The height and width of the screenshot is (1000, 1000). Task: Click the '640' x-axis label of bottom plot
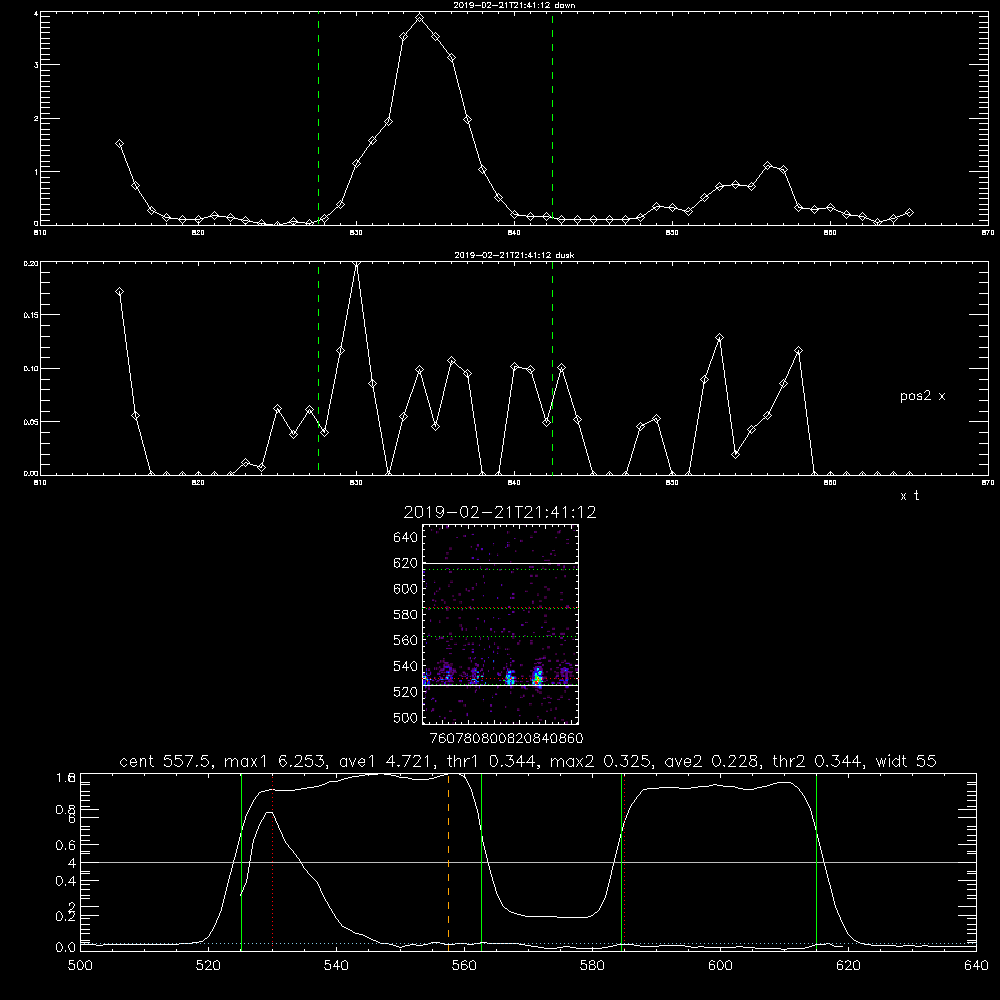tap(976, 966)
